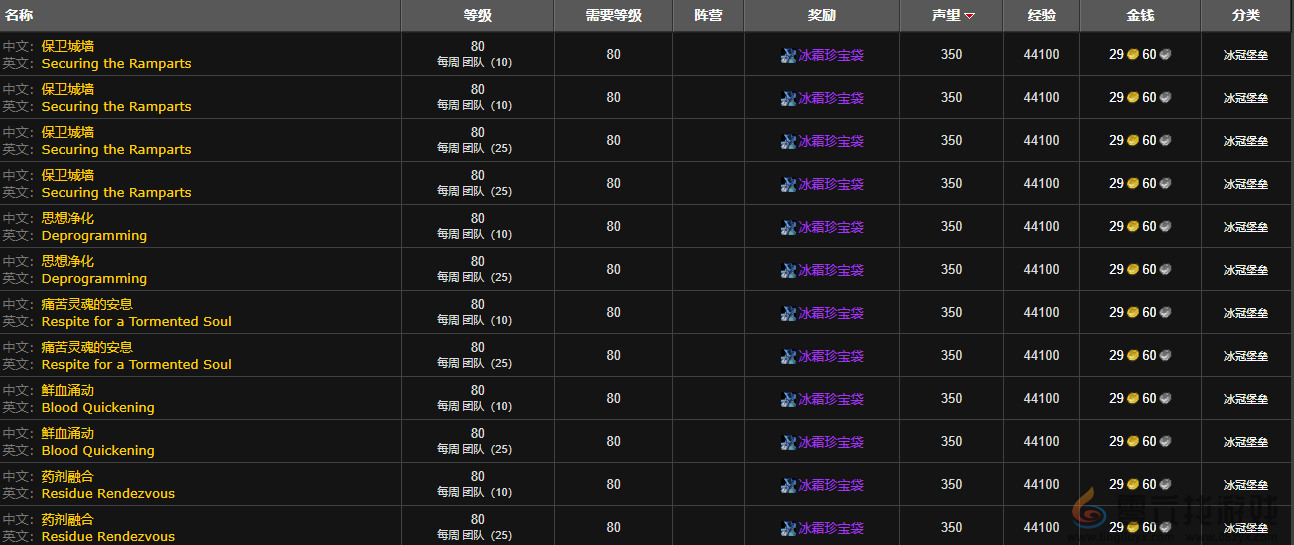1294x545 pixels.
Task: Click the 阵营 column header
Action: coord(708,16)
